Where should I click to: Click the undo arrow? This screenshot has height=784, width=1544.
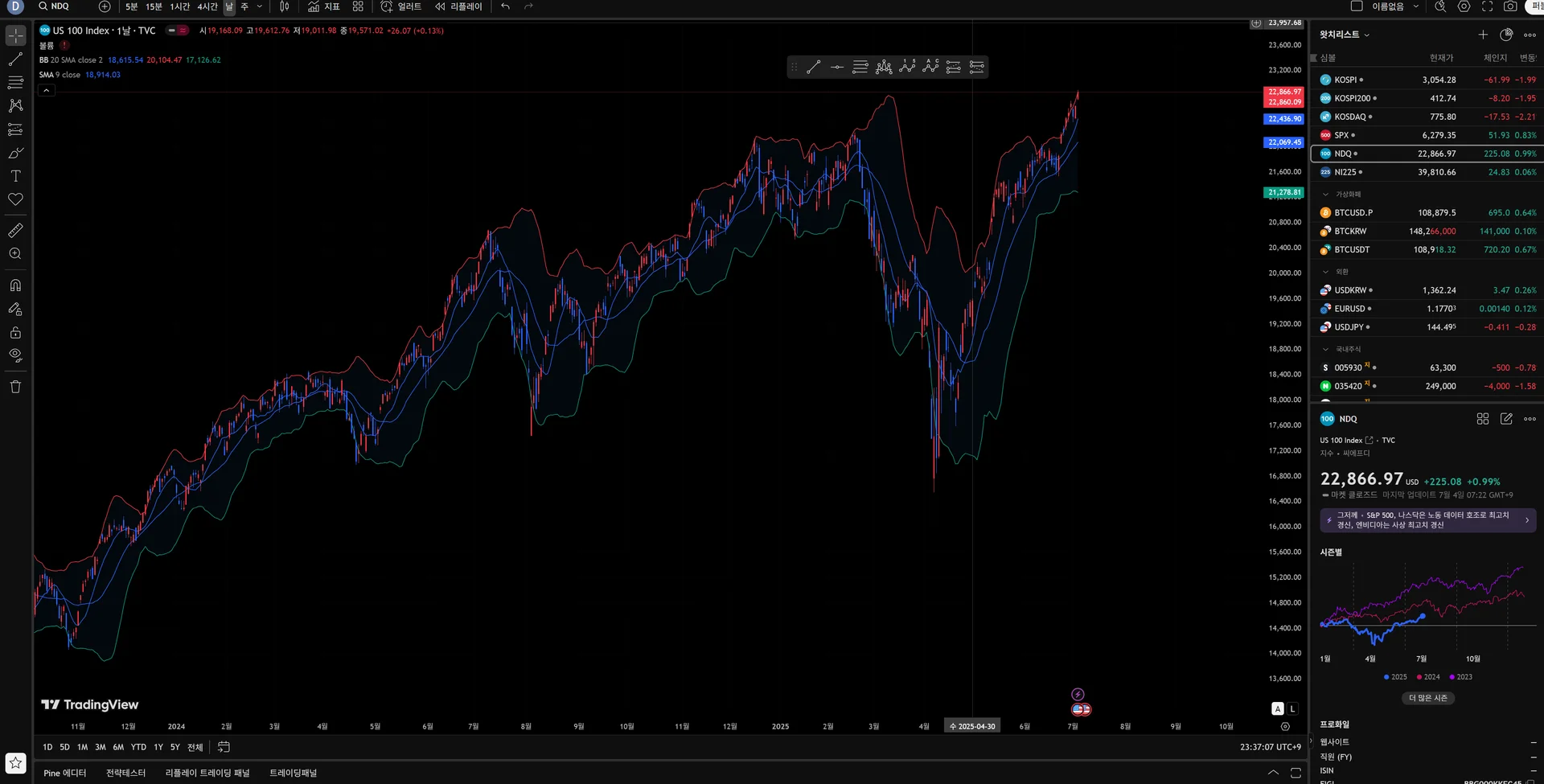pyautogui.click(x=505, y=6)
